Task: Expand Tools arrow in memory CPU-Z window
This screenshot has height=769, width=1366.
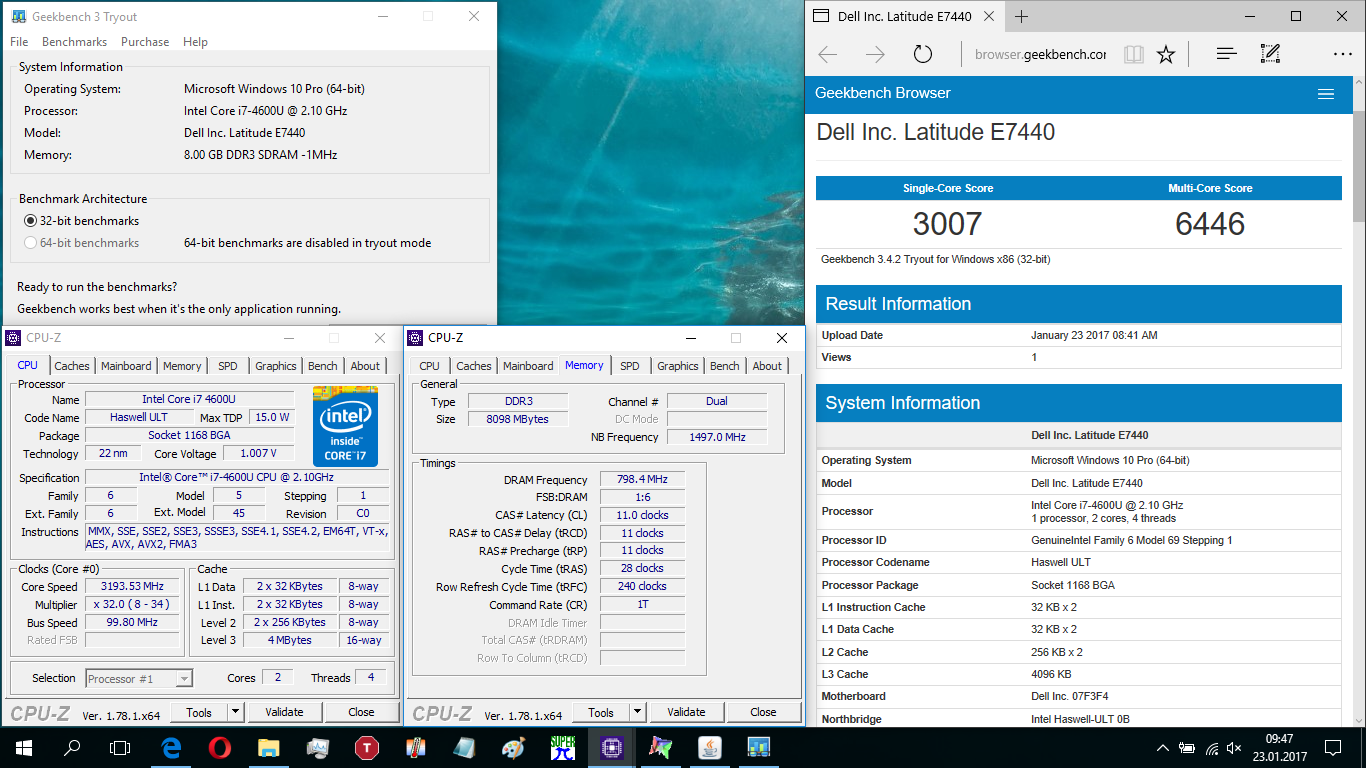Action: coord(638,712)
